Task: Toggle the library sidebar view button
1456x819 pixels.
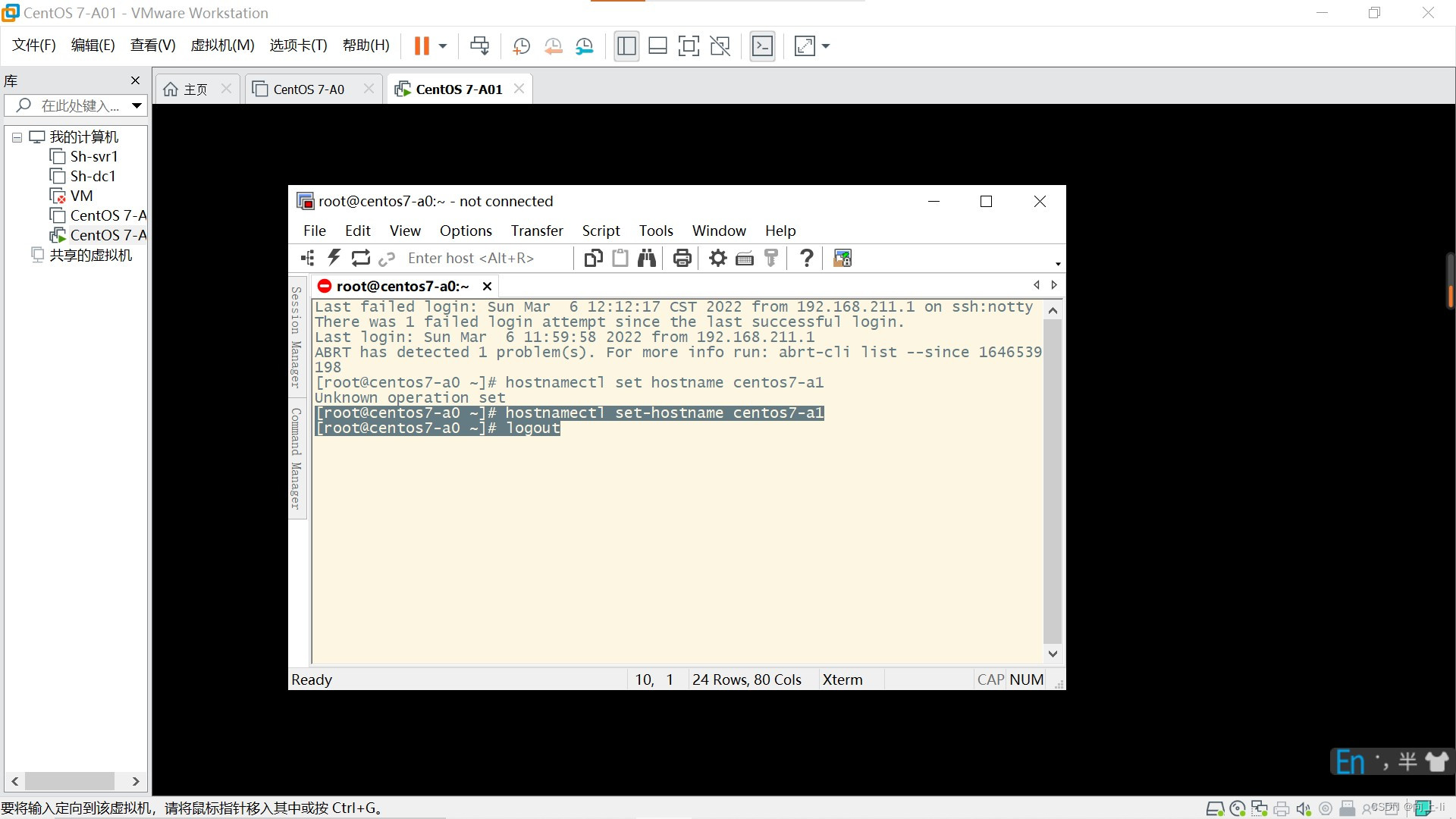Action: [626, 46]
